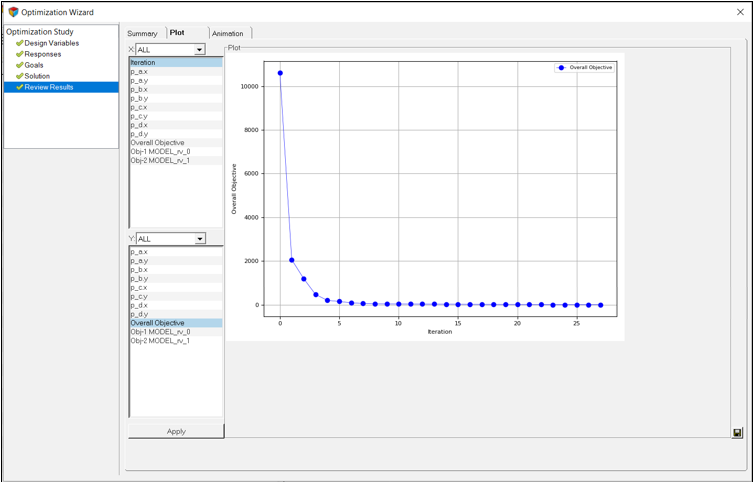Go to the Goals step
The image size is (754, 482).
[36, 65]
